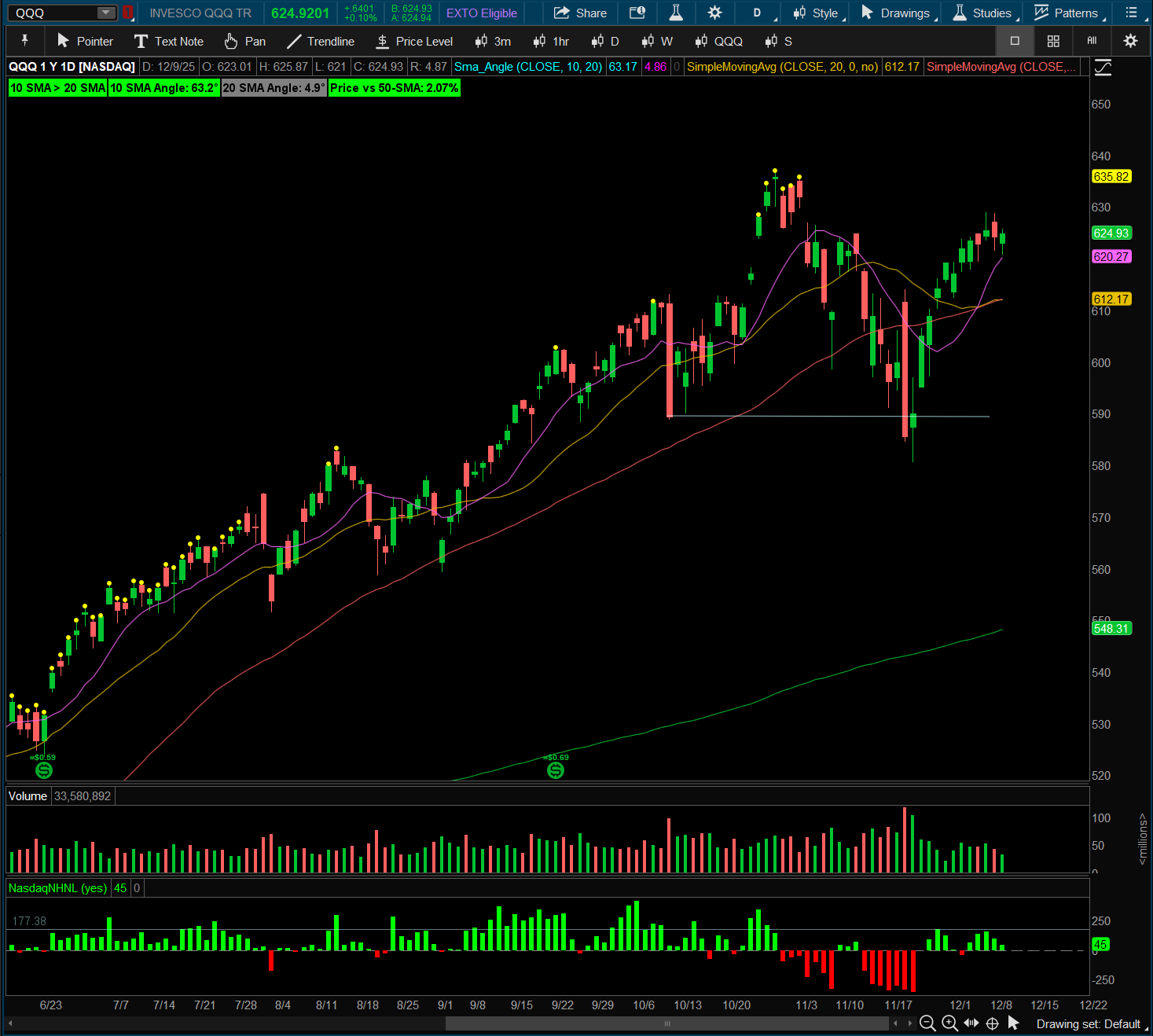Open the QQQ symbol dropdown arrow
This screenshot has height=1036, width=1153.
point(105,13)
